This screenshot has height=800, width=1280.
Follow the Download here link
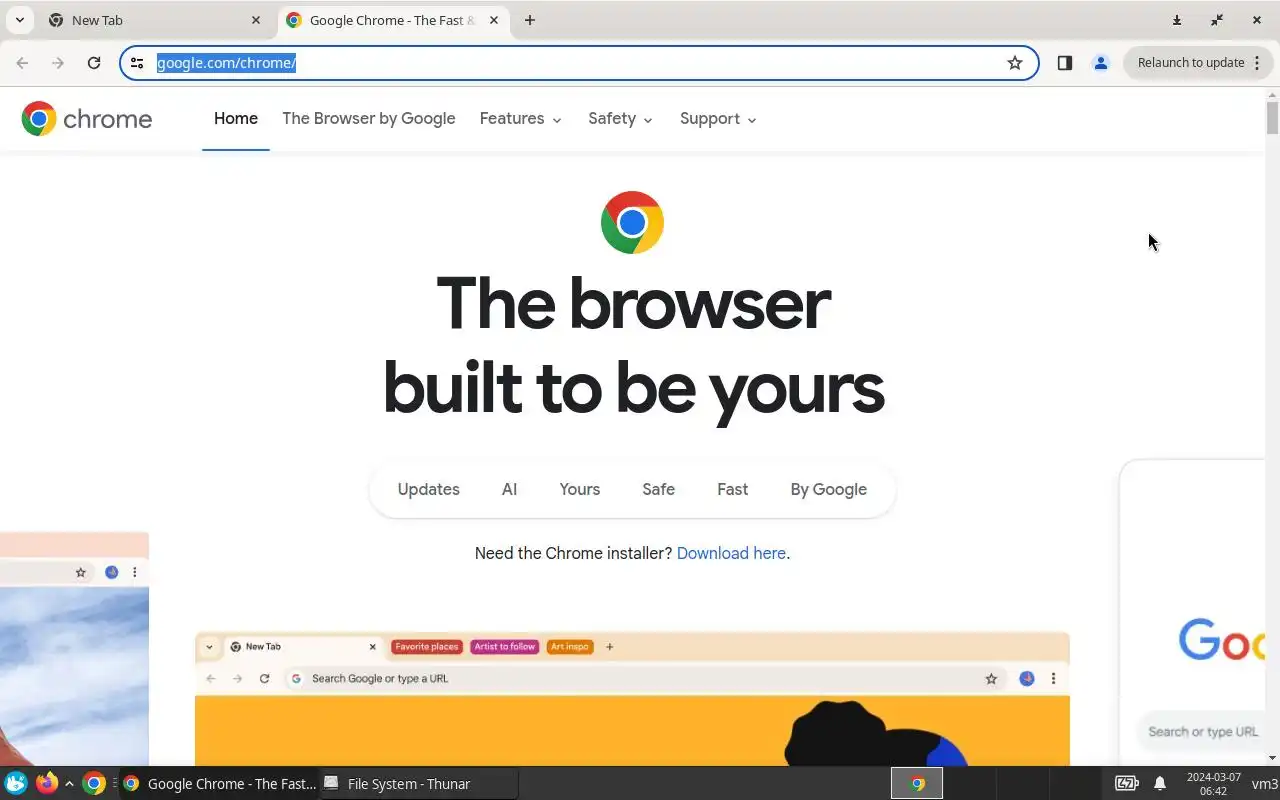pos(731,553)
